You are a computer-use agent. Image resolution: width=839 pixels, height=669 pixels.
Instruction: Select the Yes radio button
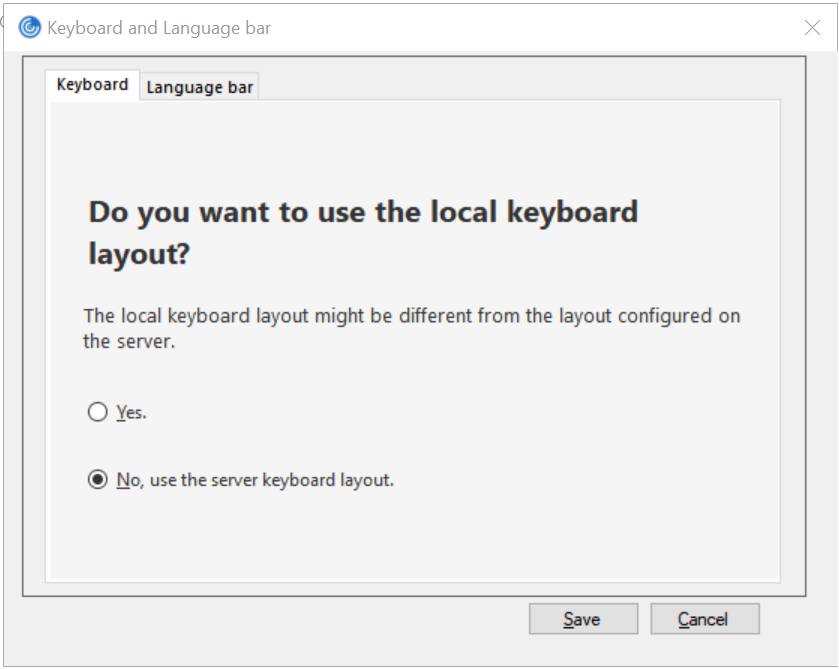pos(97,412)
